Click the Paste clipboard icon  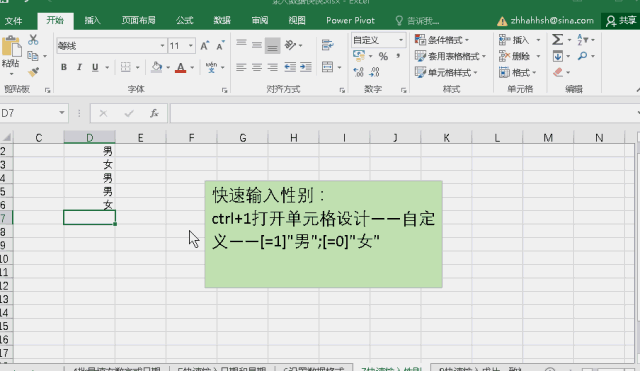coord(11,46)
